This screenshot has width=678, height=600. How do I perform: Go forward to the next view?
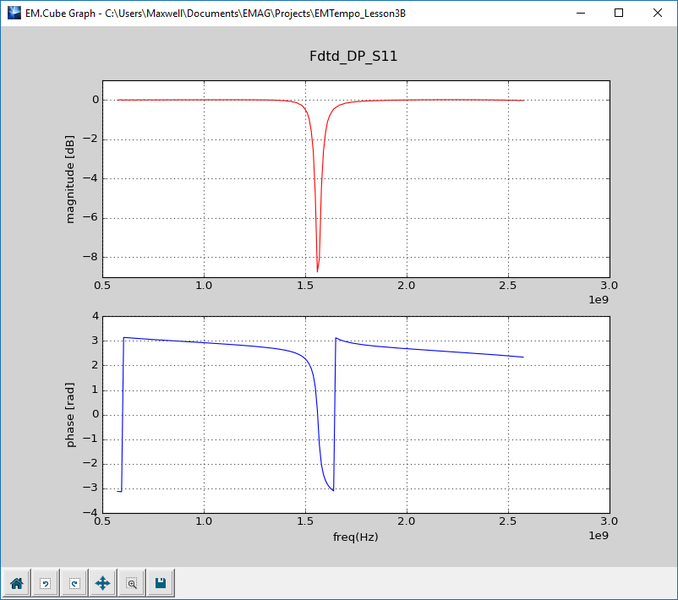[x=73, y=582]
